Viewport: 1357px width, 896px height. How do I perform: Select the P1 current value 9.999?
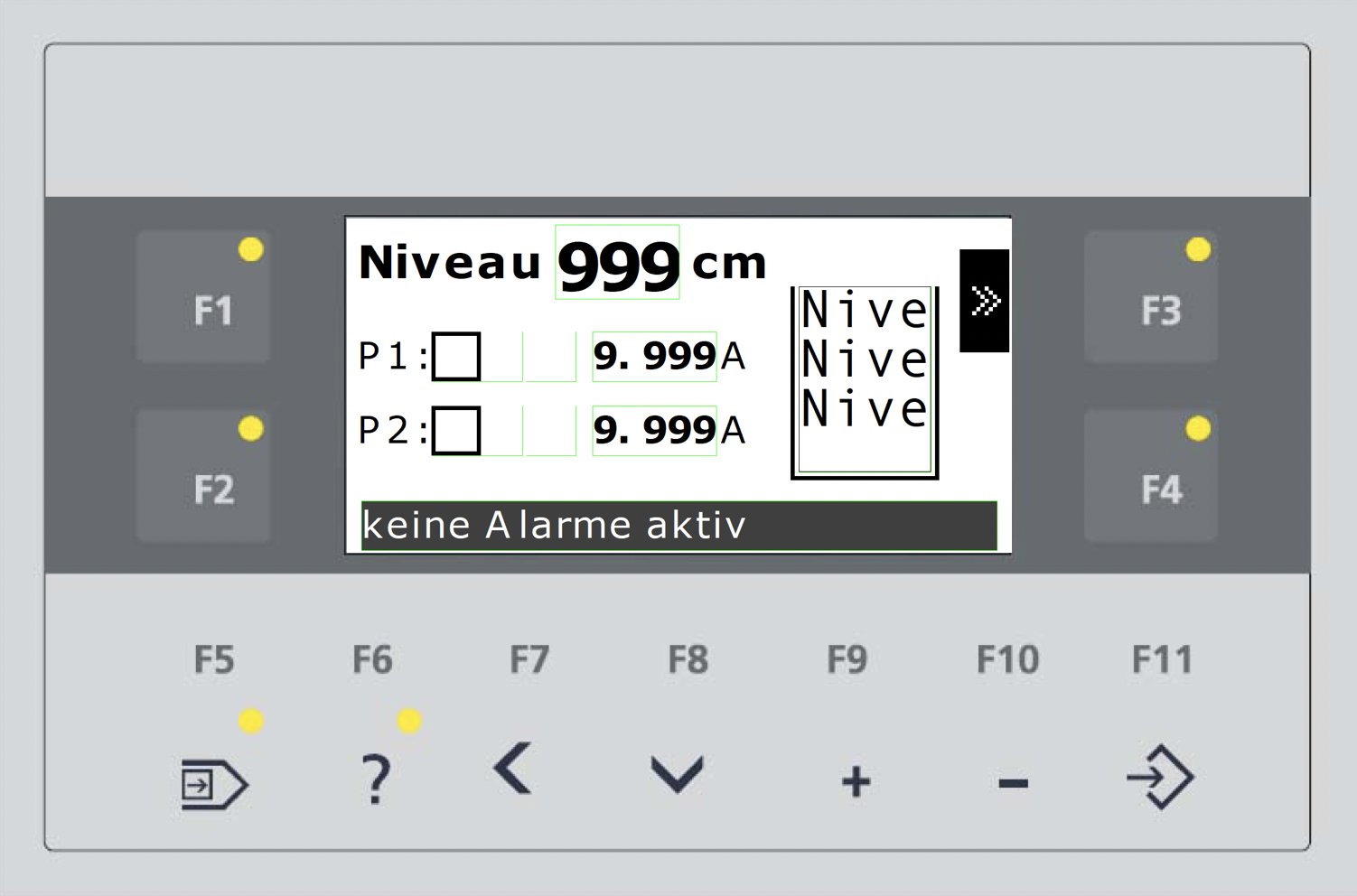(x=654, y=357)
